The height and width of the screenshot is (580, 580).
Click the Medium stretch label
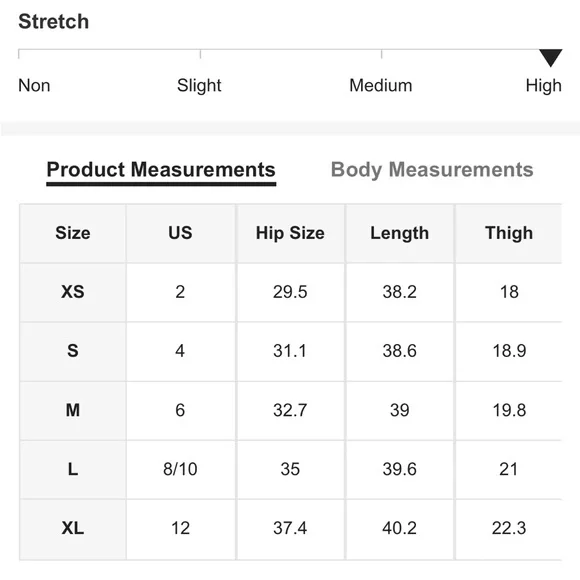pyautogui.click(x=381, y=85)
